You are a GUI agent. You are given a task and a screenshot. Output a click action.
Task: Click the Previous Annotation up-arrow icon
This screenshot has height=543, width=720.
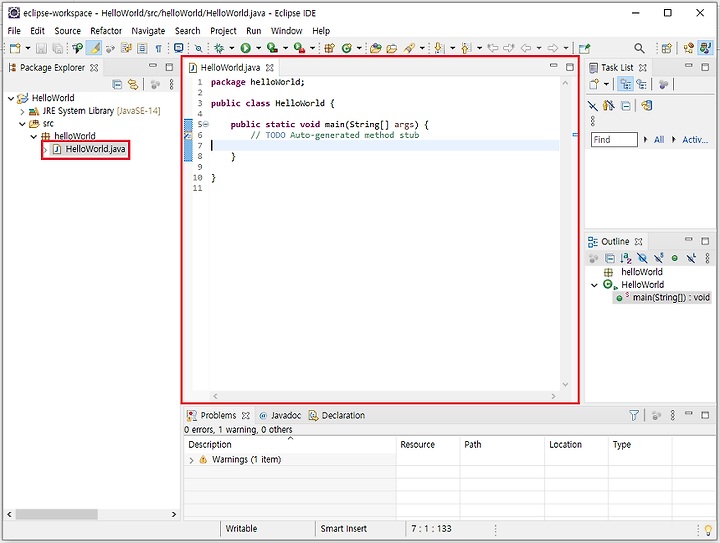click(466, 48)
